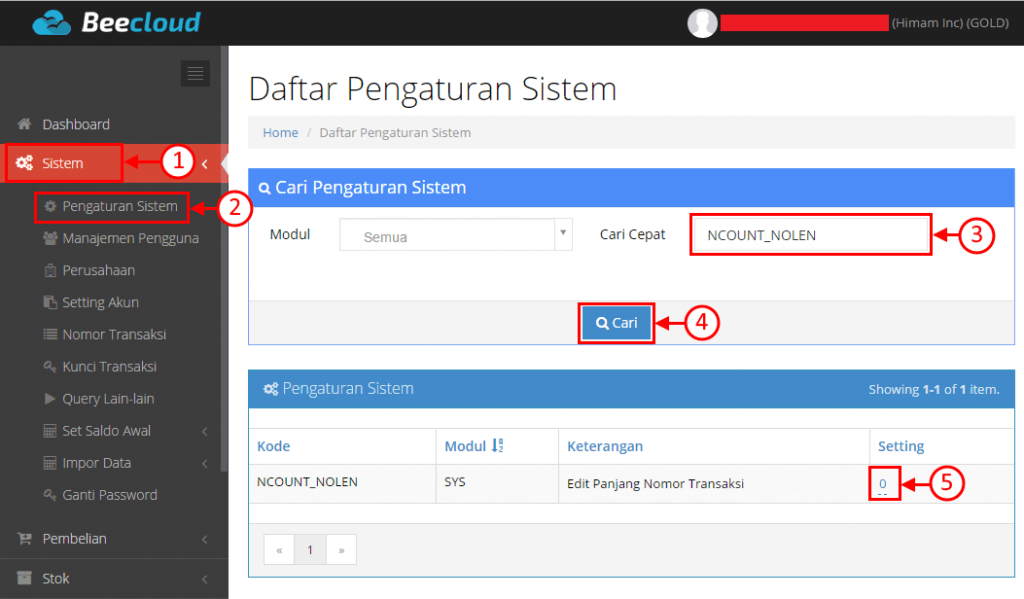Select the Sistem menu item

[63, 163]
